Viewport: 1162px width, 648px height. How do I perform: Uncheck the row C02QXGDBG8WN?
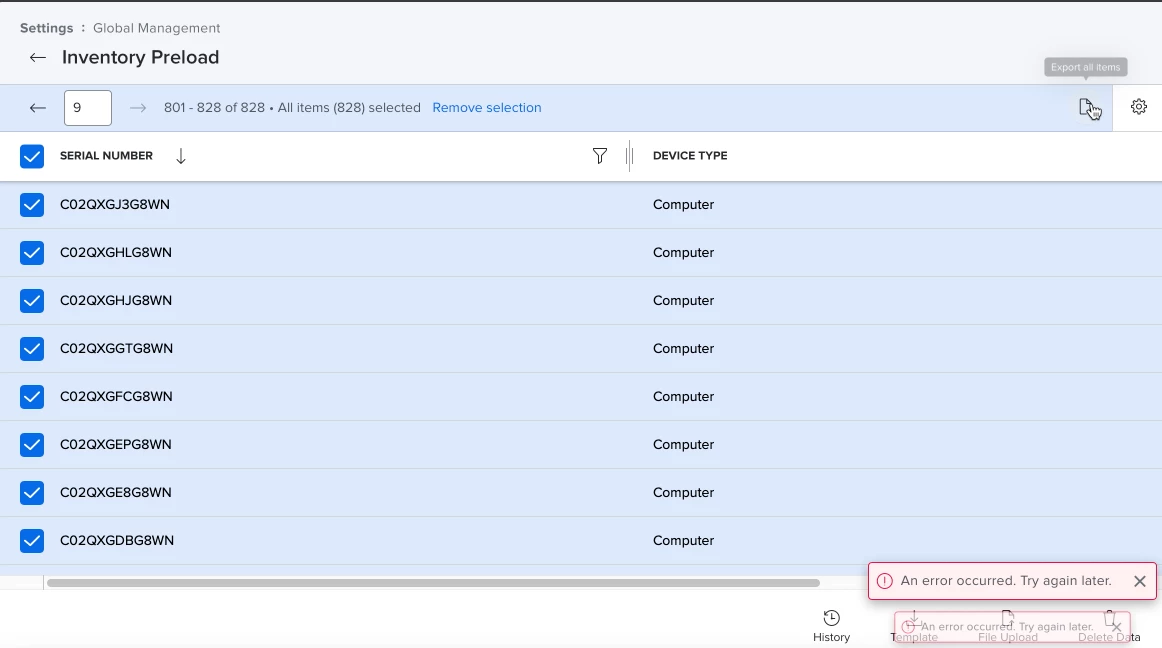(32, 541)
